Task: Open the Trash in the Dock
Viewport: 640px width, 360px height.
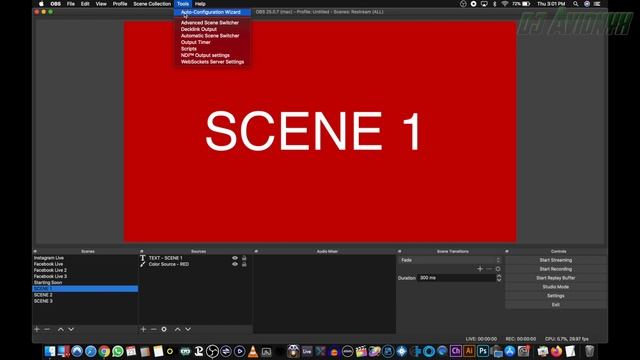Action: click(589, 351)
